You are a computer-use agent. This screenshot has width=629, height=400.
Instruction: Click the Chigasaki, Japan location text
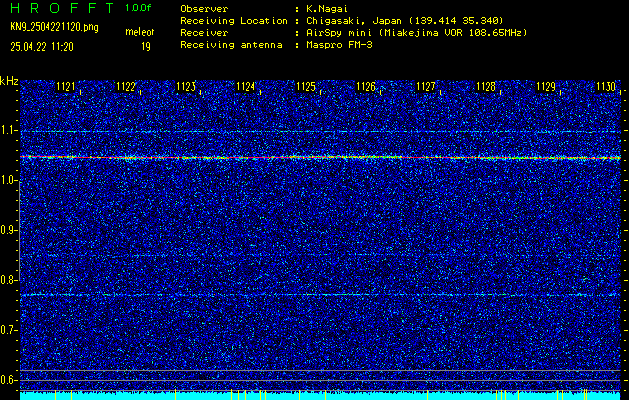click(405, 21)
